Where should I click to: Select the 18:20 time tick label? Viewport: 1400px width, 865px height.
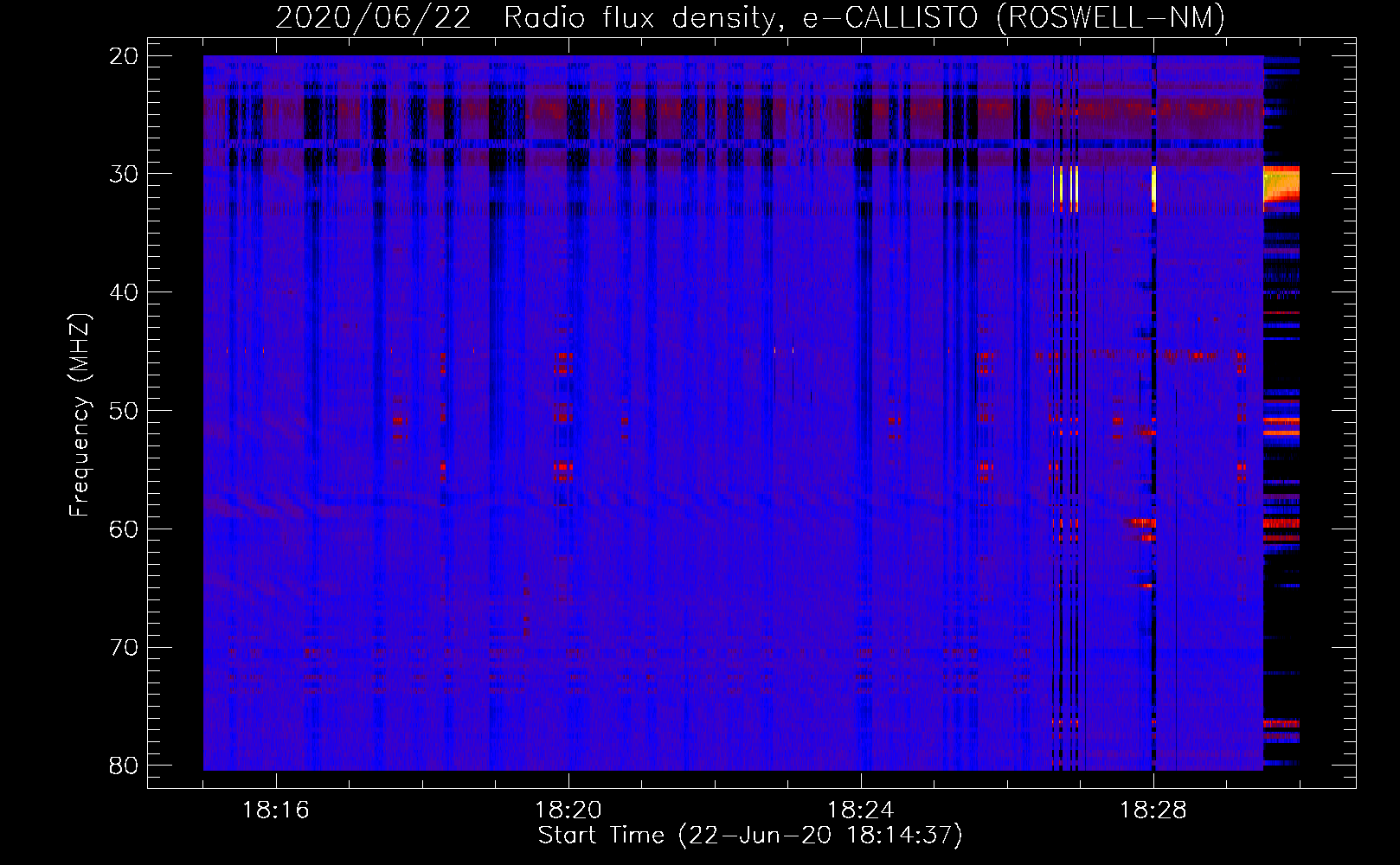pos(568,811)
